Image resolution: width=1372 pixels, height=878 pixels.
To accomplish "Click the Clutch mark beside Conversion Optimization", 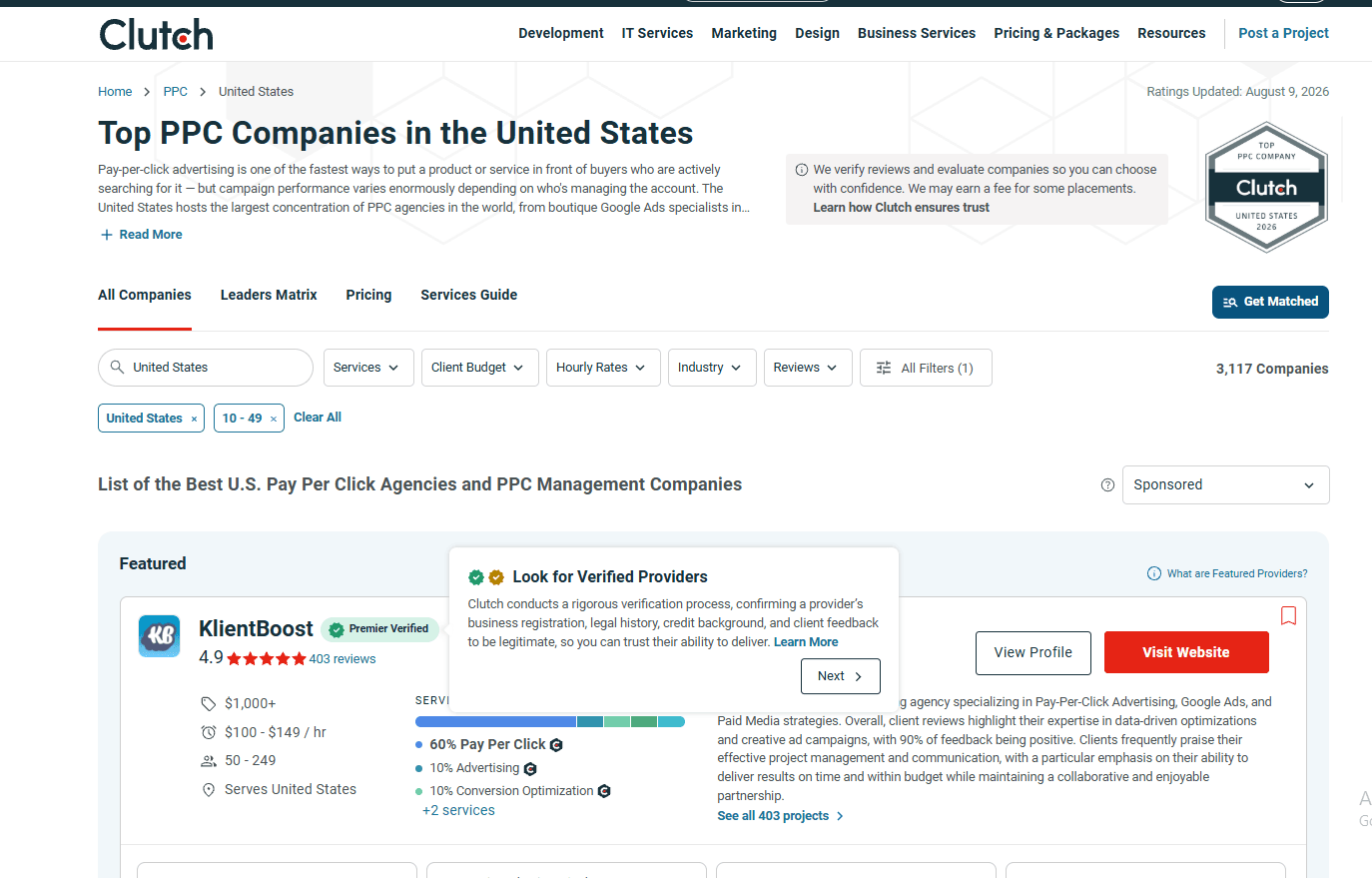I will [x=604, y=791].
